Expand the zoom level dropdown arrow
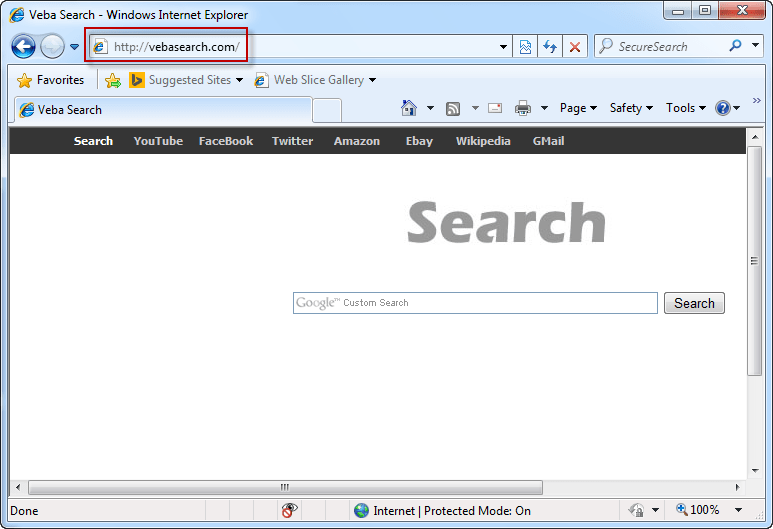 pos(738,510)
